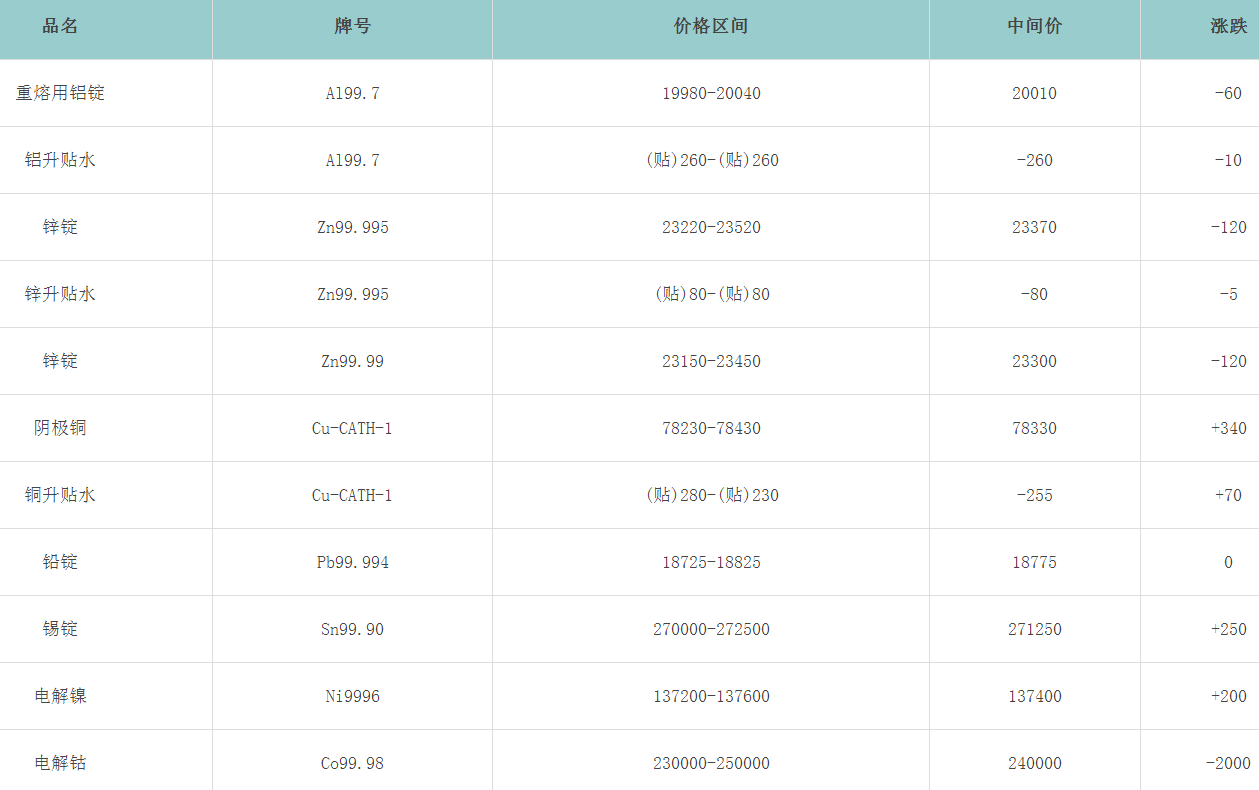Image resolution: width=1259 pixels, height=790 pixels.
Task: Select the 价格区间 column header
Action: 711,27
